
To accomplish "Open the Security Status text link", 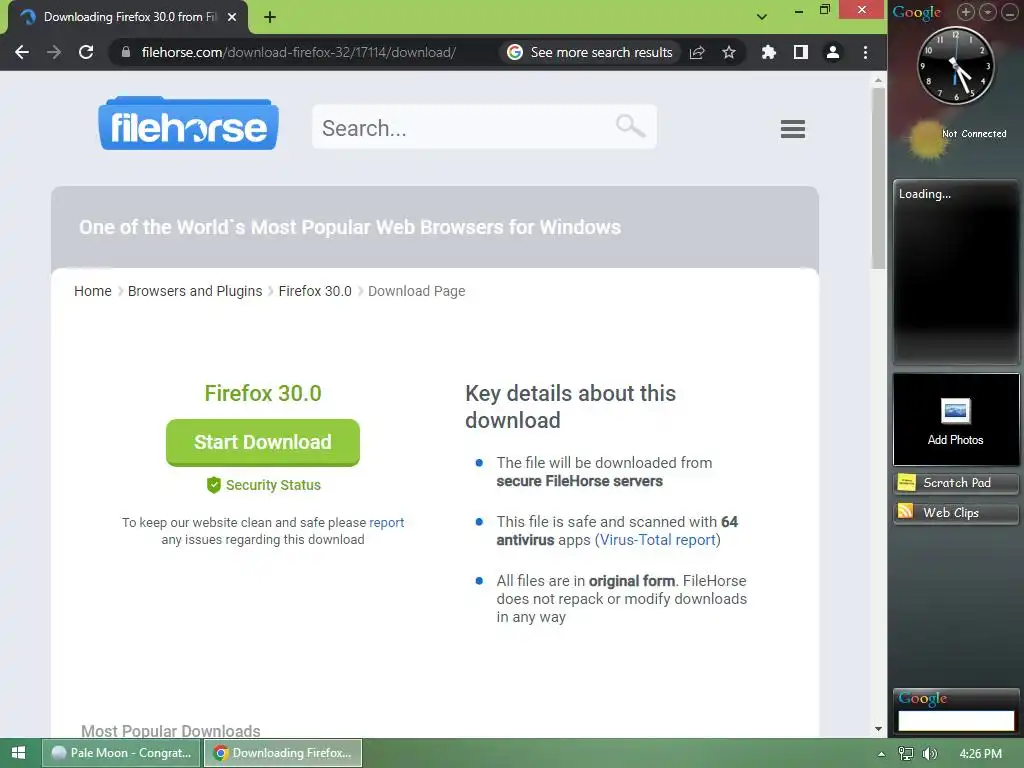I will 273,485.
